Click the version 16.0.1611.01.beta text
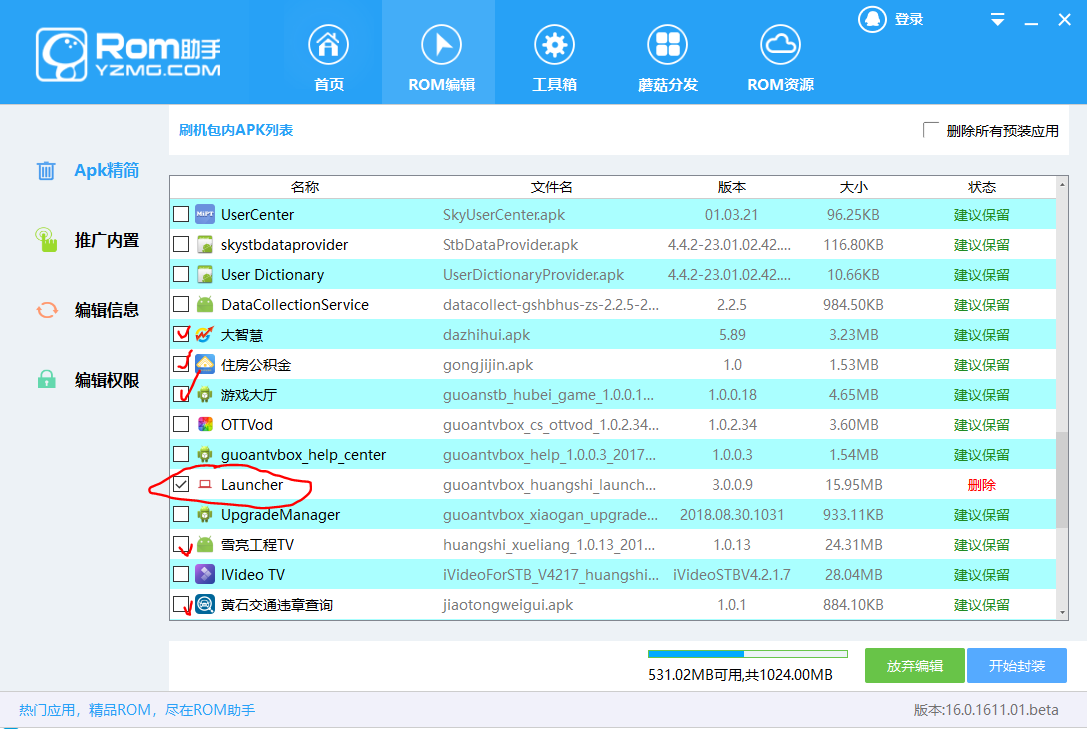Screen dimensions: 1087x729 pos(986,710)
